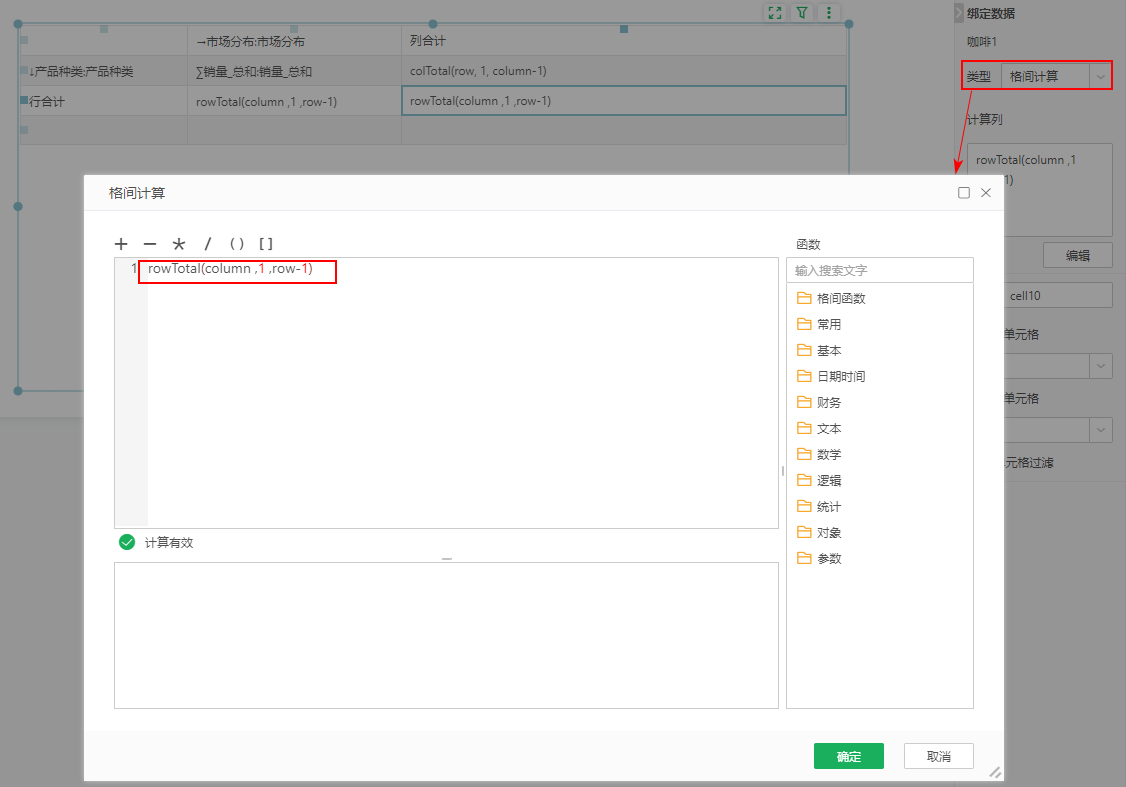The width and height of the screenshot is (1126, 787).
Task: Insert round parentheses into formula
Action: coord(237,244)
